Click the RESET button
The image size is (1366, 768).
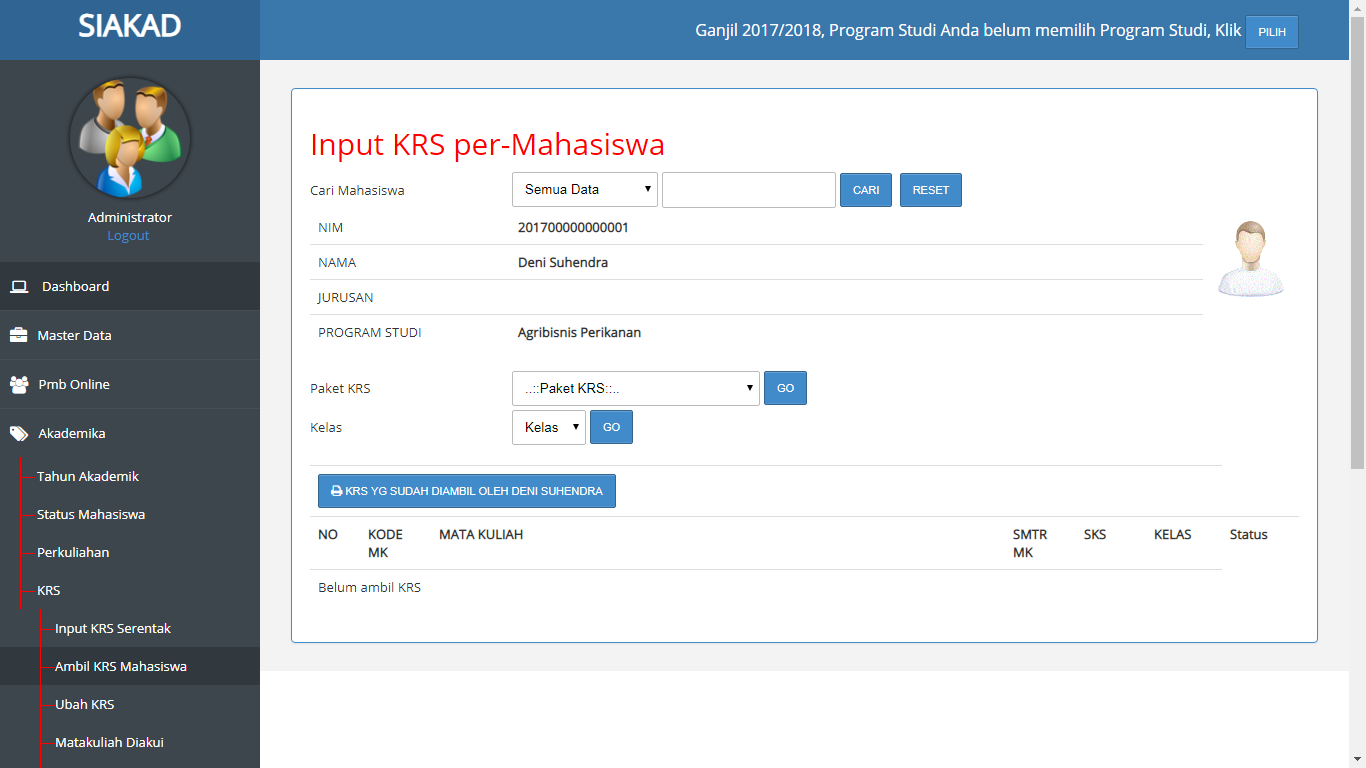click(x=931, y=190)
